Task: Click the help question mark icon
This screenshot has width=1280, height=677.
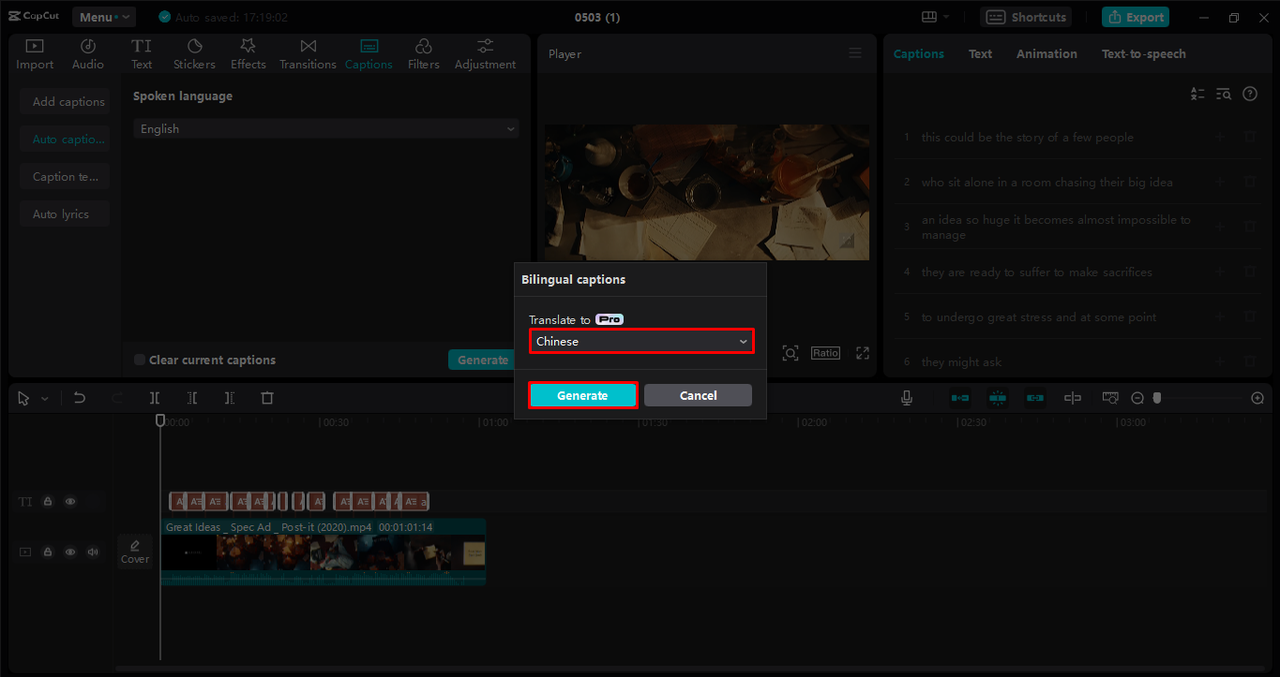Action: tap(1250, 94)
